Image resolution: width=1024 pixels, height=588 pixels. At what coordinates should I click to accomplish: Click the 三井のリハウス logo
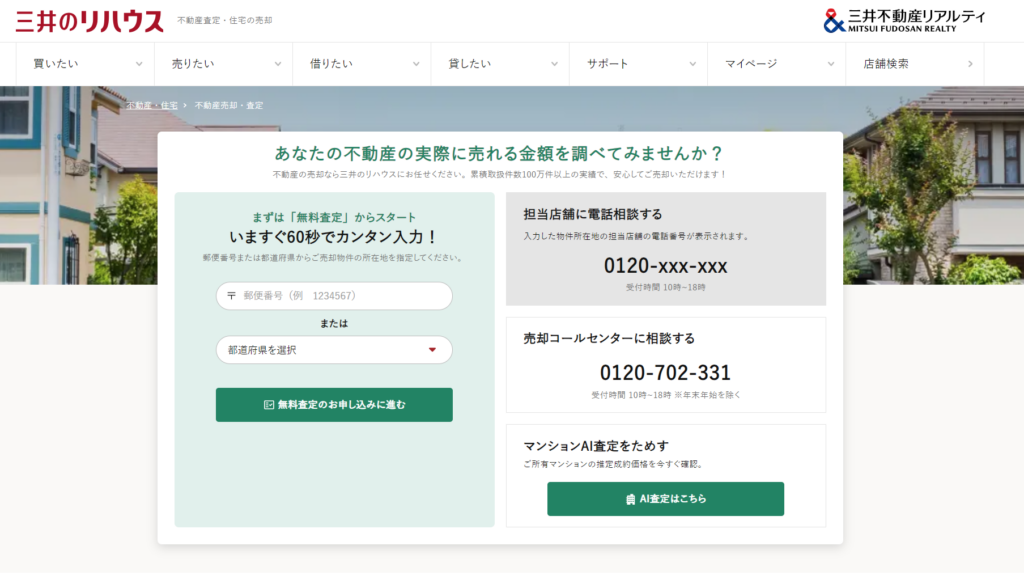tap(89, 21)
